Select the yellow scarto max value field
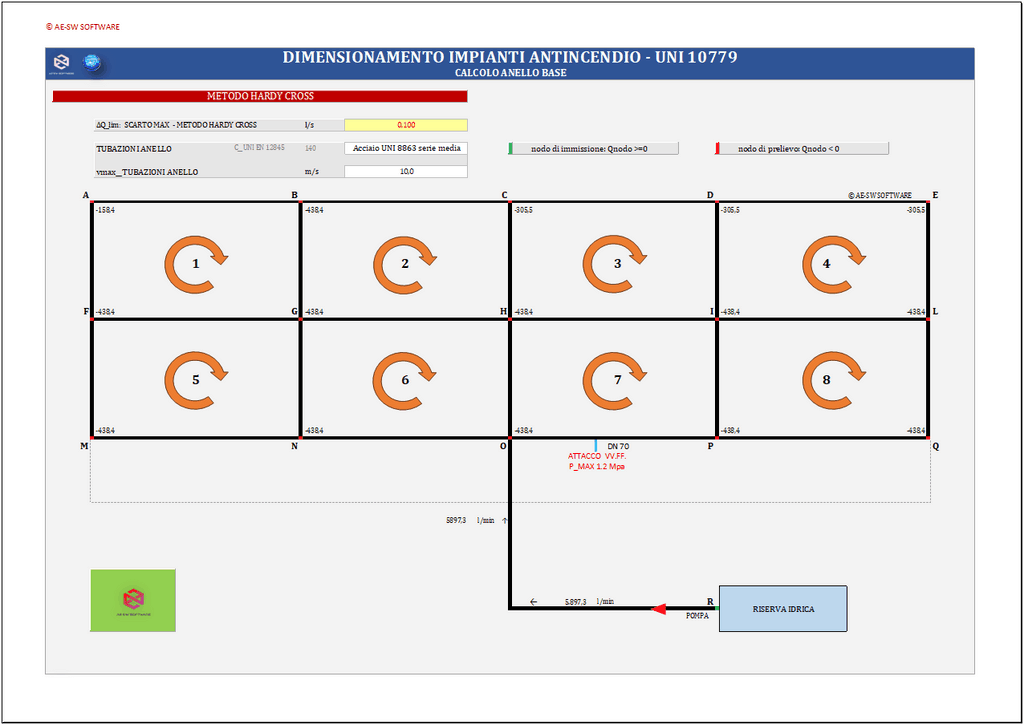The width and height of the screenshot is (1024, 725). coord(405,125)
